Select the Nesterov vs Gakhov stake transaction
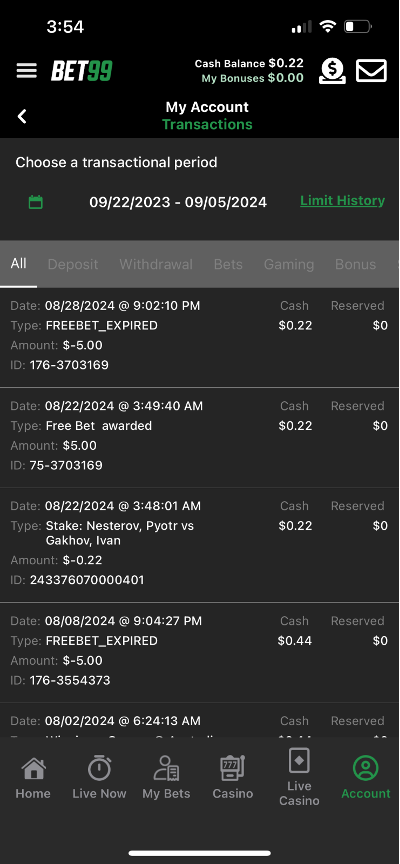Screen dimensions: 400x864 point(200,545)
